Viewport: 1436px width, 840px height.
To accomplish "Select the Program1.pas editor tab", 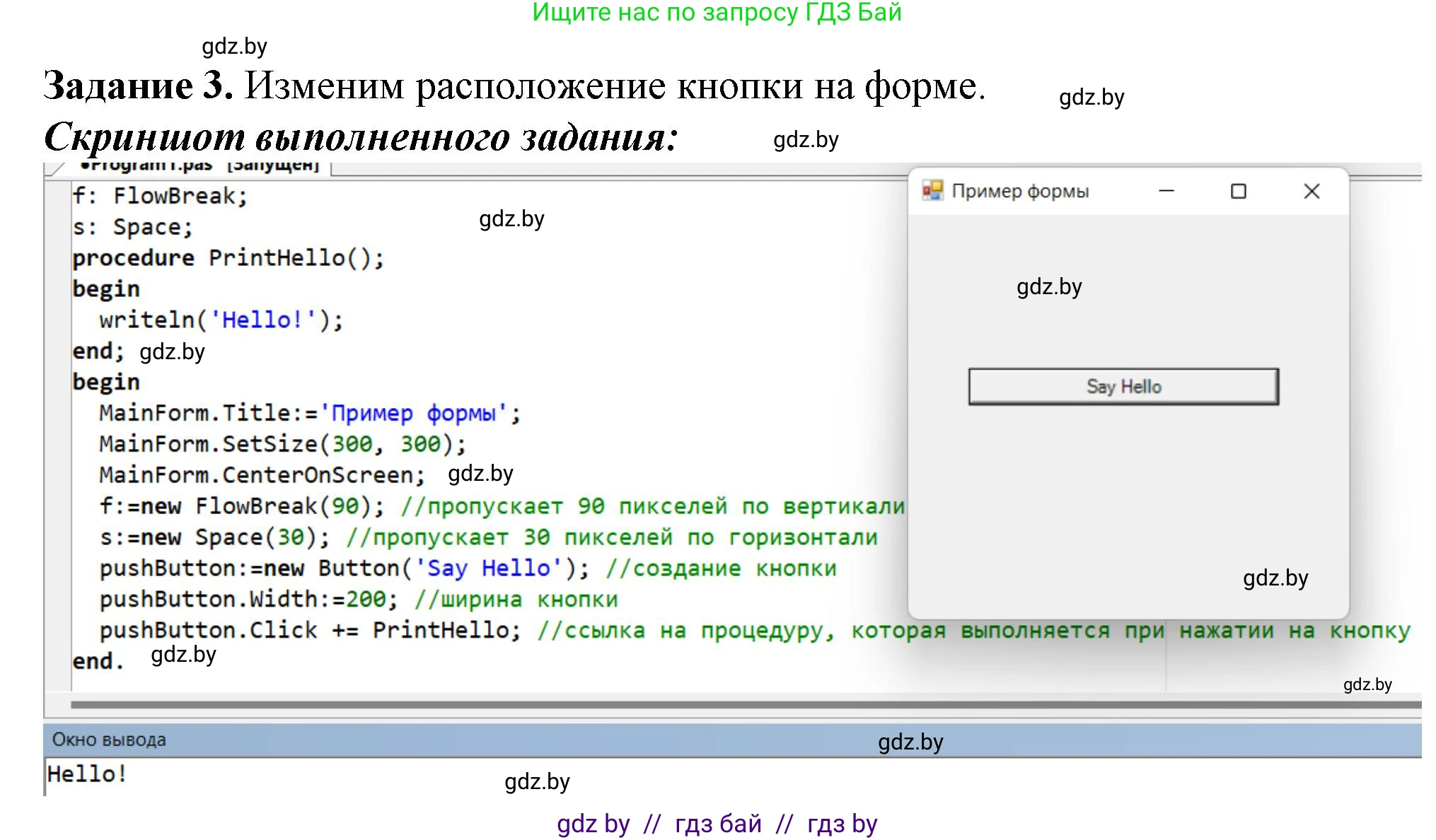I will (202, 167).
